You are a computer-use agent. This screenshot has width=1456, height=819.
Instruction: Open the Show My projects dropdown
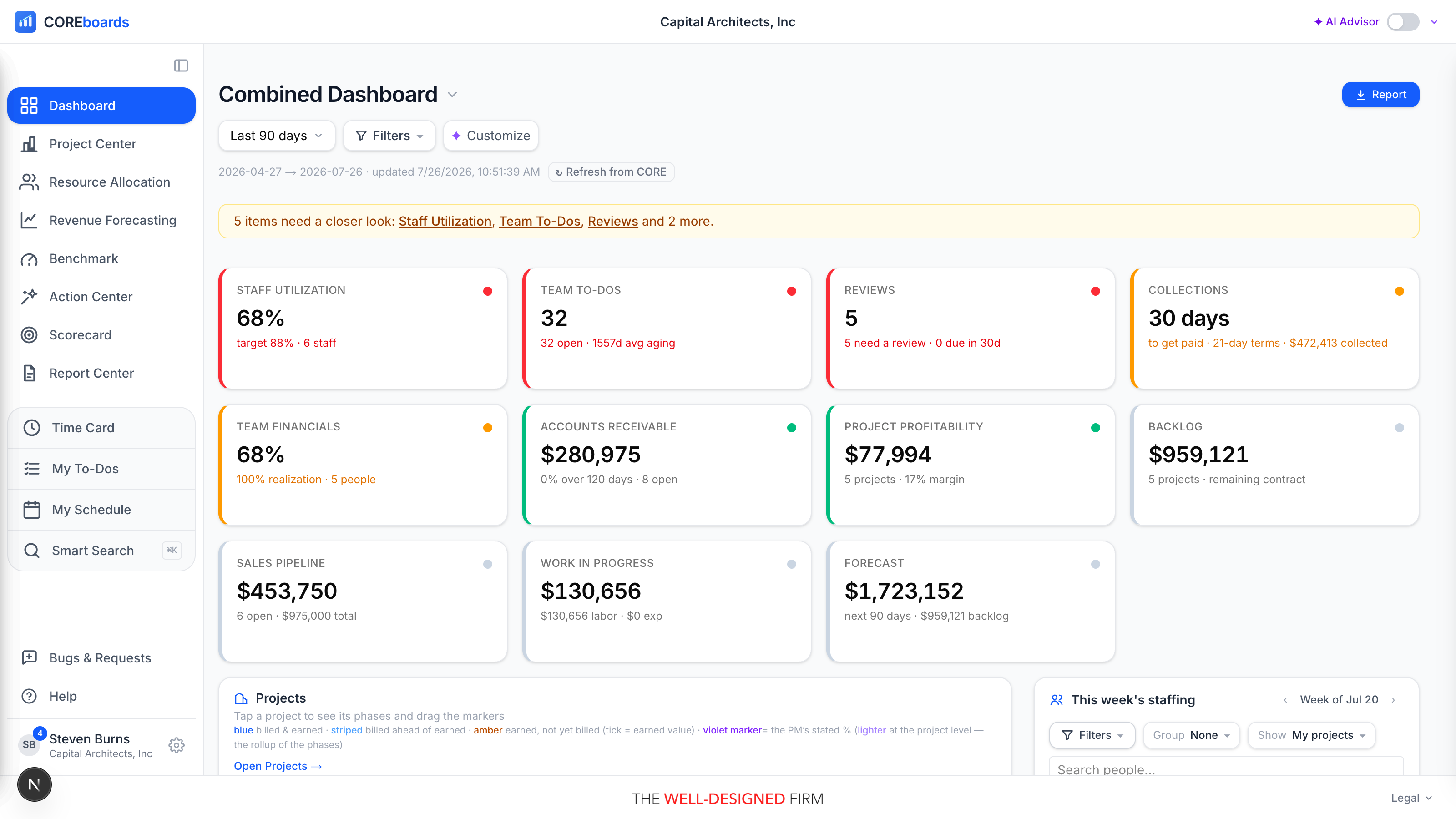[x=1311, y=735]
